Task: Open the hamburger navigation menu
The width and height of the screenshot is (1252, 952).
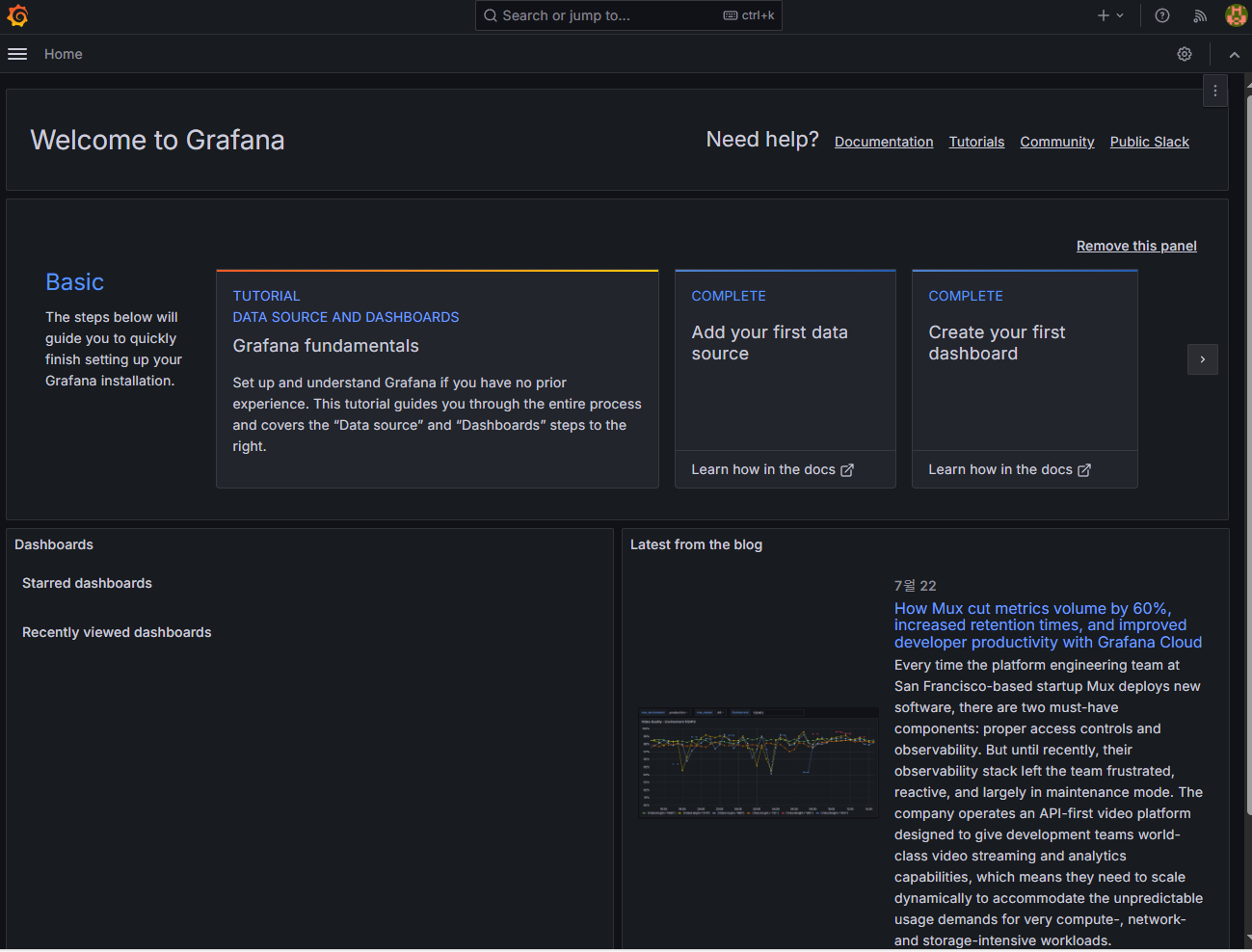Action: pyautogui.click(x=17, y=54)
